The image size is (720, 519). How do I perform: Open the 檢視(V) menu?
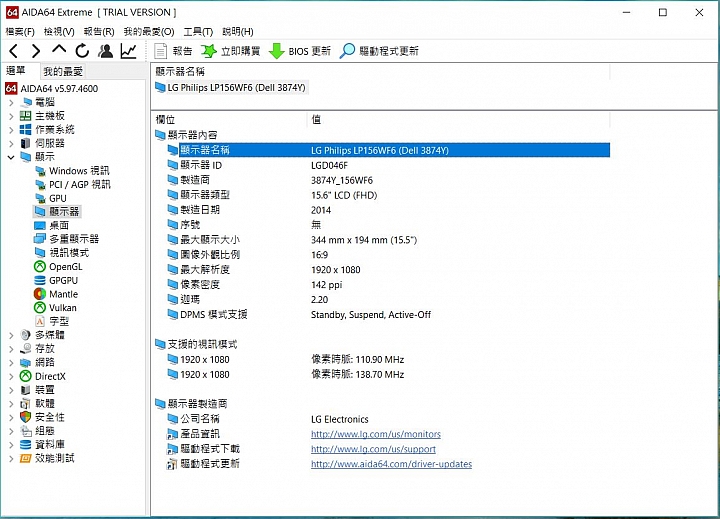pos(59,31)
